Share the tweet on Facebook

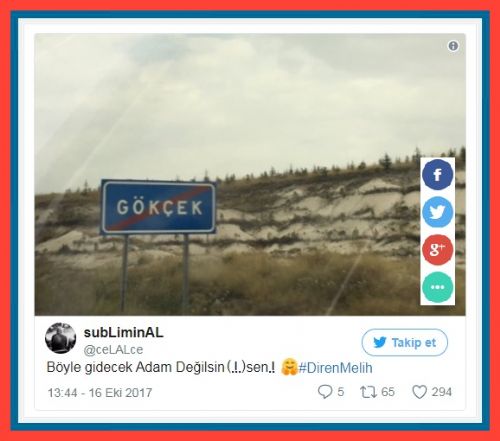438,175
